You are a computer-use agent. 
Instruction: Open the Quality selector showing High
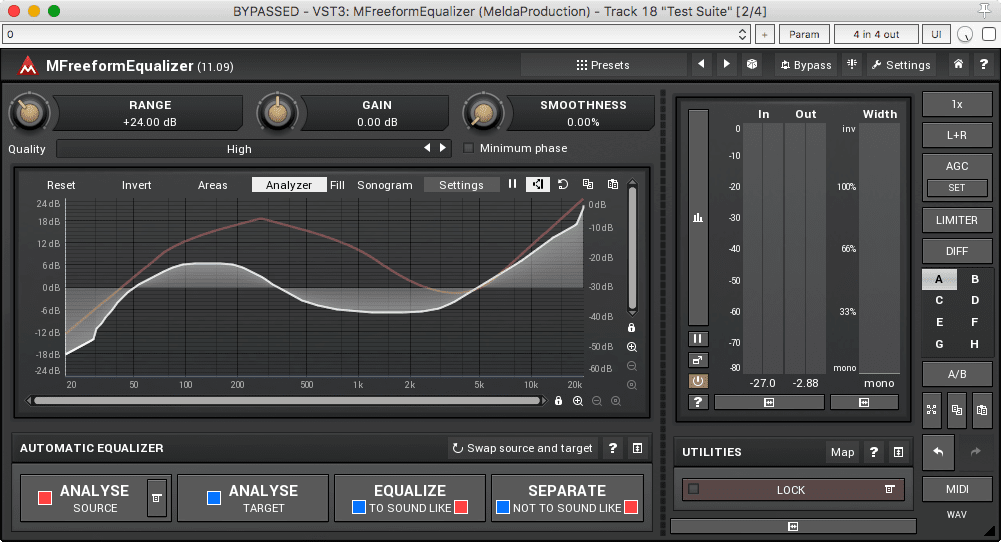[240, 149]
